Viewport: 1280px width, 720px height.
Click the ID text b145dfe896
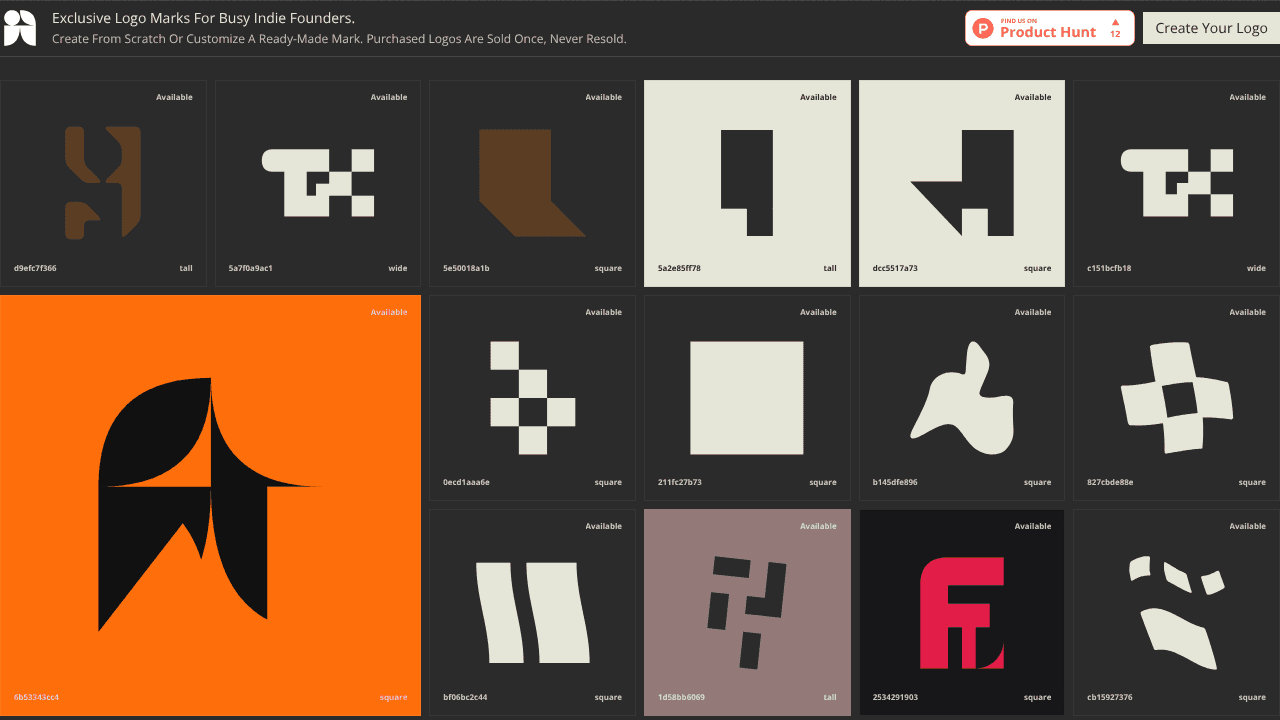tap(895, 482)
